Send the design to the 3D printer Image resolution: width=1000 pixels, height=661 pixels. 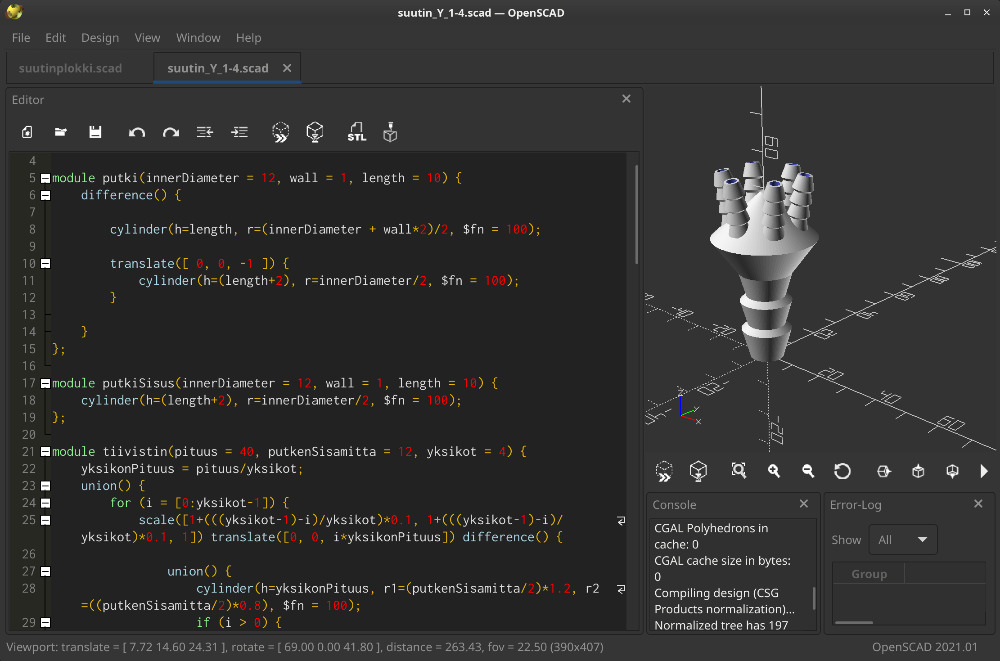point(390,131)
